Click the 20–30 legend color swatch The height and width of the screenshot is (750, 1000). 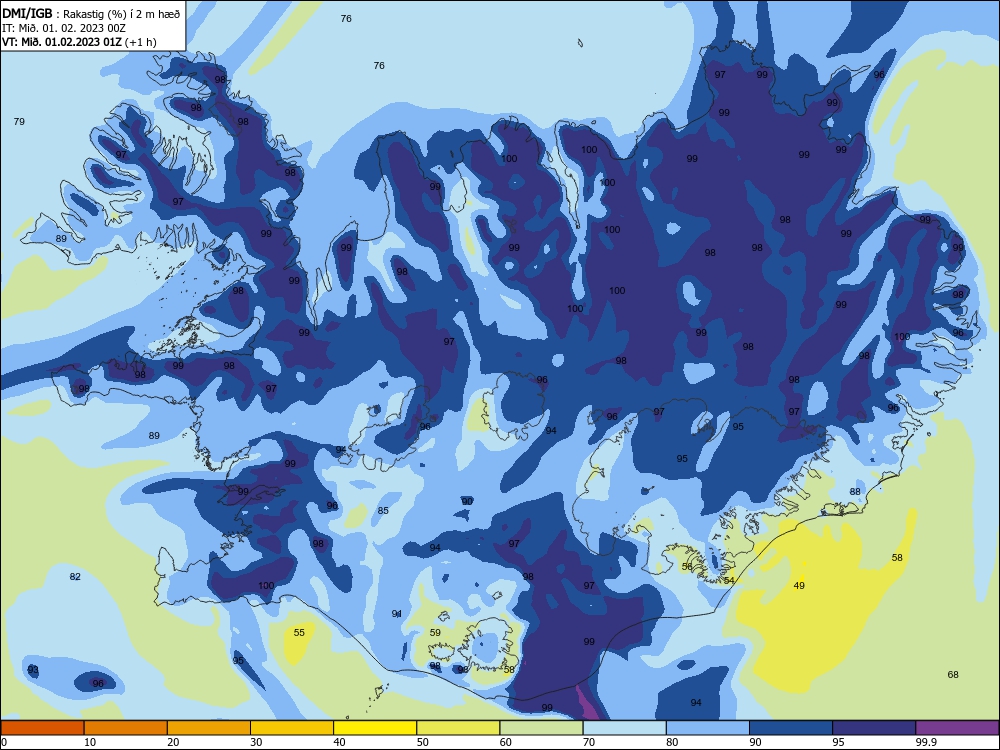coord(209,728)
